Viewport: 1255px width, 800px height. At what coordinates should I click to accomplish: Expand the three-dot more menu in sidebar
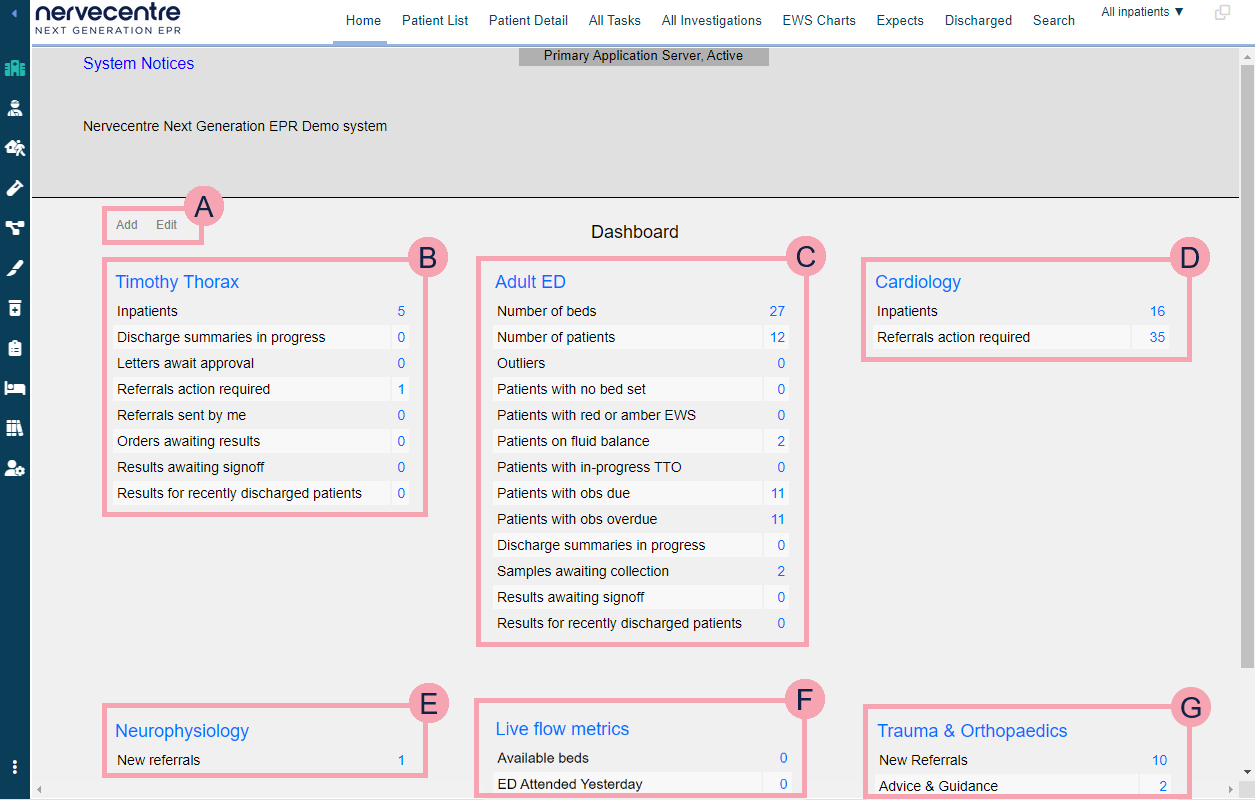(x=15, y=767)
